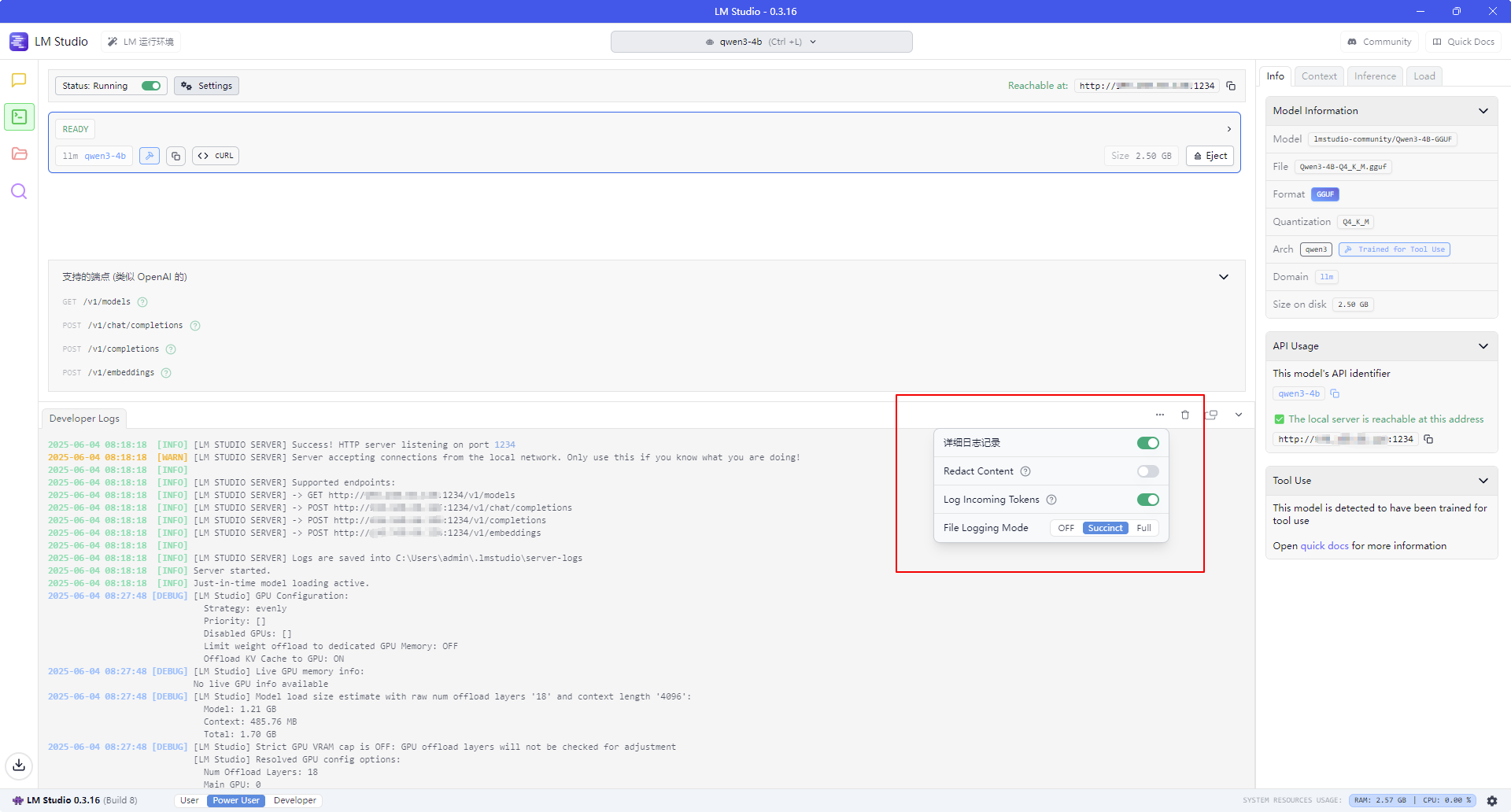Open quick docs link in Tool Use
The height and width of the screenshot is (812, 1511).
(1324, 546)
